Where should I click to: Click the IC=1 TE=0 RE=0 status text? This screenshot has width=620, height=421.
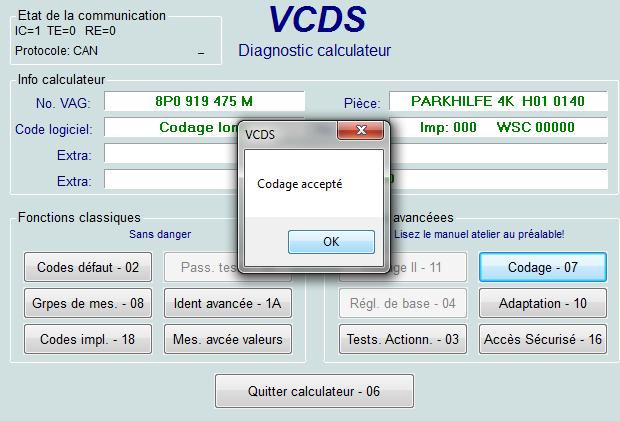coord(65,30)
